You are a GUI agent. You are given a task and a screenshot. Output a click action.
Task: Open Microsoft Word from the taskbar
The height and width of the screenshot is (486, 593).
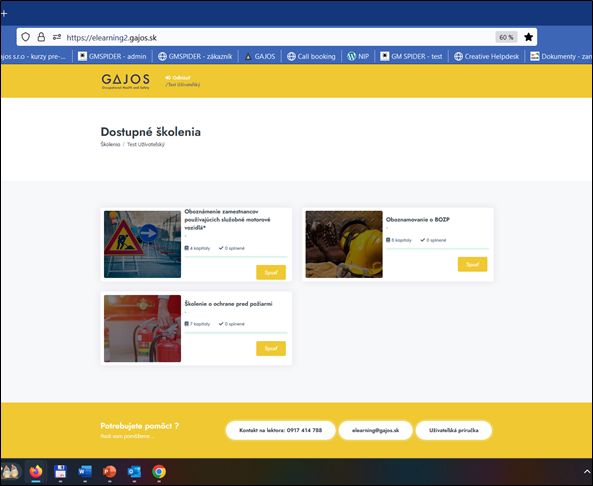[85, 472]
